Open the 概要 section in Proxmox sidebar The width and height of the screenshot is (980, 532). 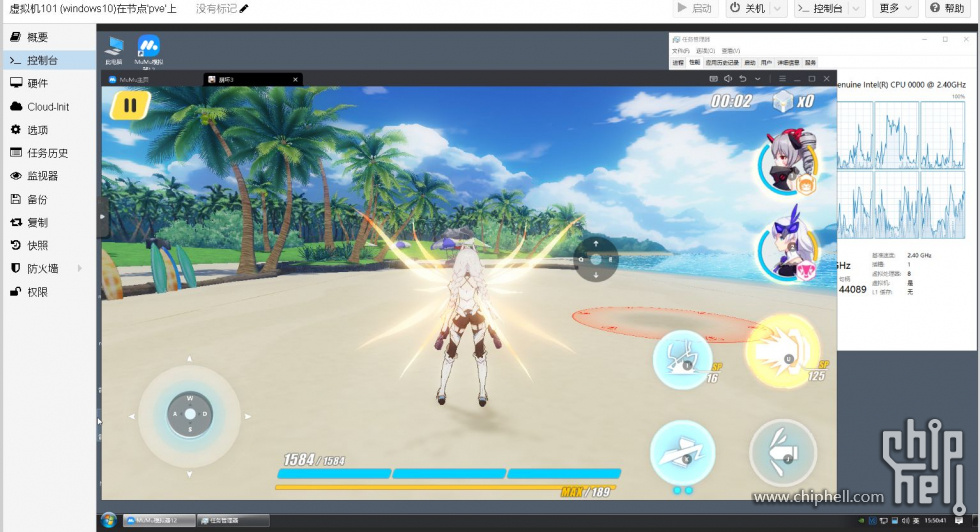(x=49, y=37)
